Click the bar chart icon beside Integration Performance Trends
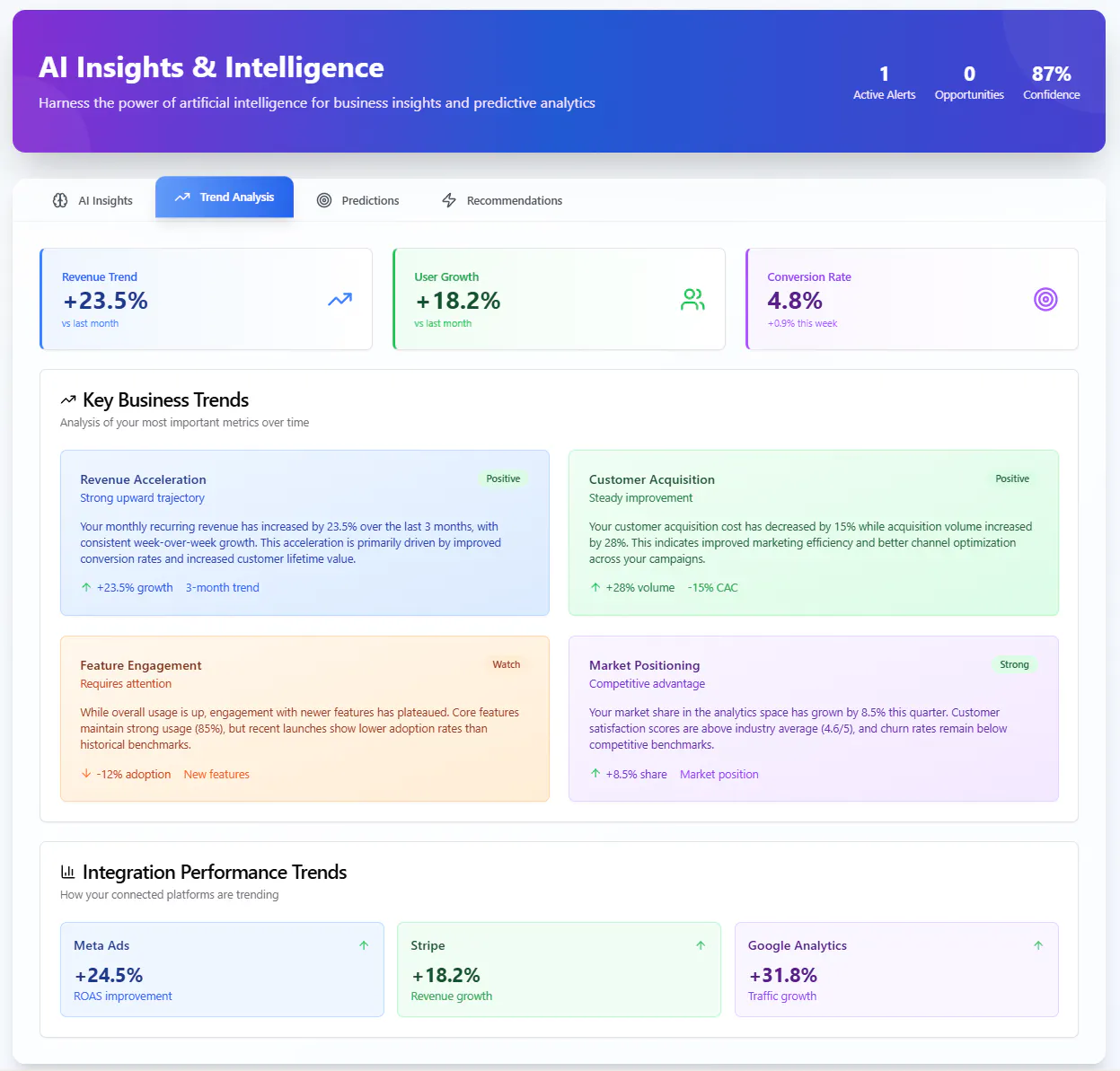Screen dimensions: 1120x1071 [x=67, y=872]
